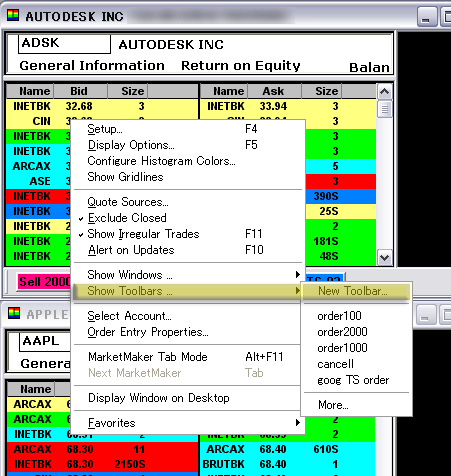This screenshot has height=476, width=451.
Task: Expand the Favorites submenu
Action: (188, 423)
